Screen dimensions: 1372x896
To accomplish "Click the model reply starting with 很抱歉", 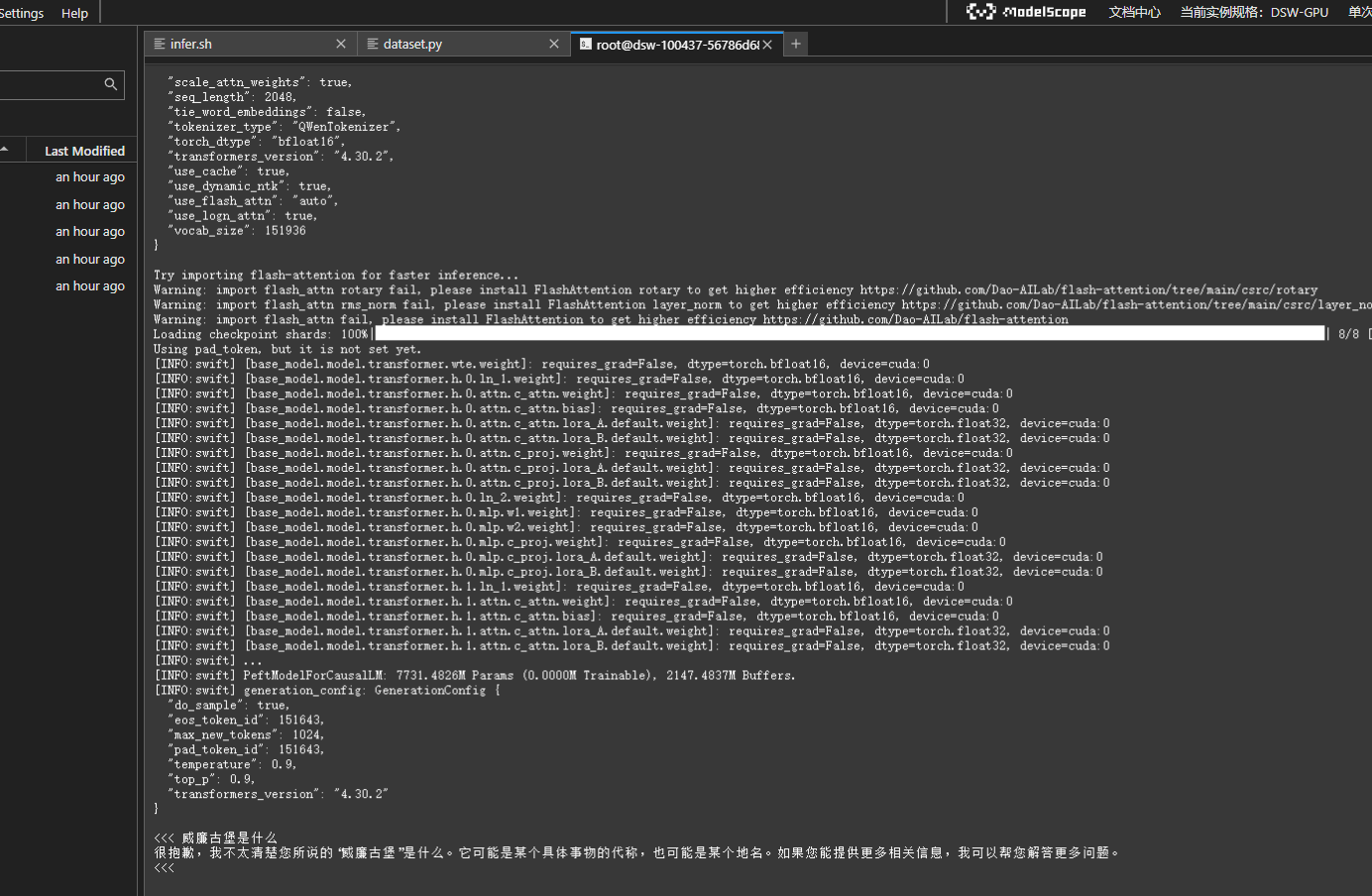I will tap(638, 852).
